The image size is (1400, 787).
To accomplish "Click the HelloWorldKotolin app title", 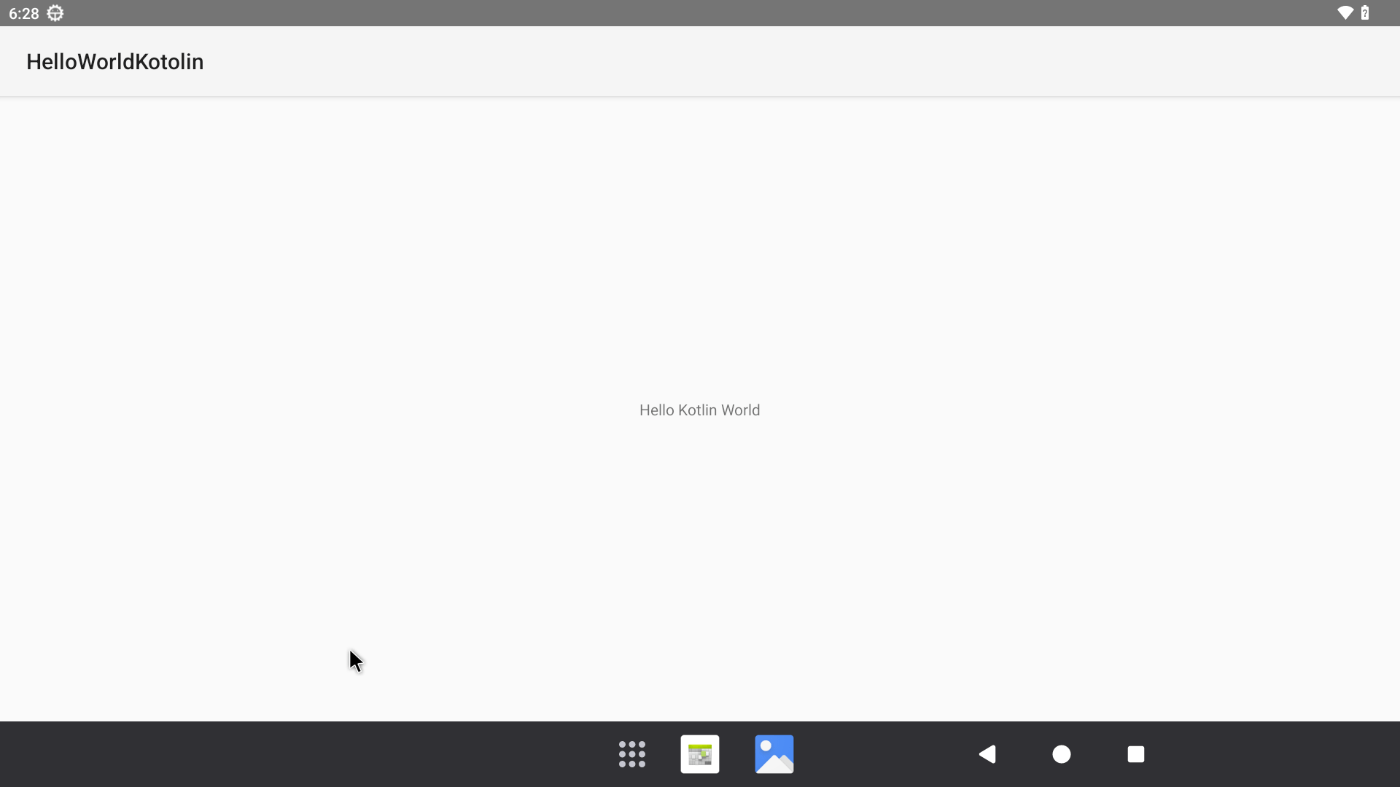I will click(x=115, y=62).
